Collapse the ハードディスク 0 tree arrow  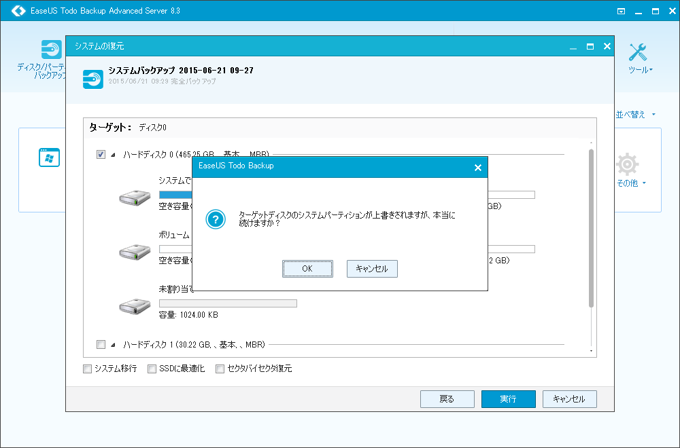pyautogui.click(x=113, y=155)
